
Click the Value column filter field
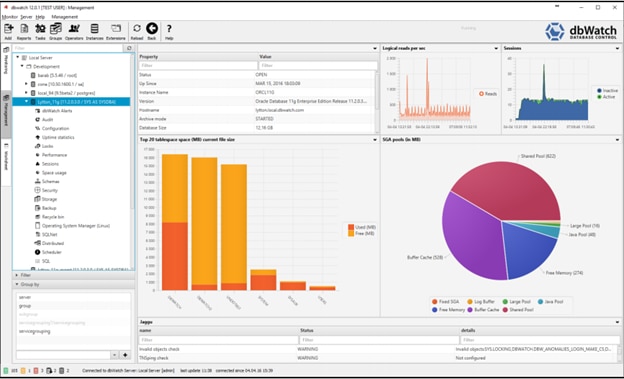pos(318,65)
